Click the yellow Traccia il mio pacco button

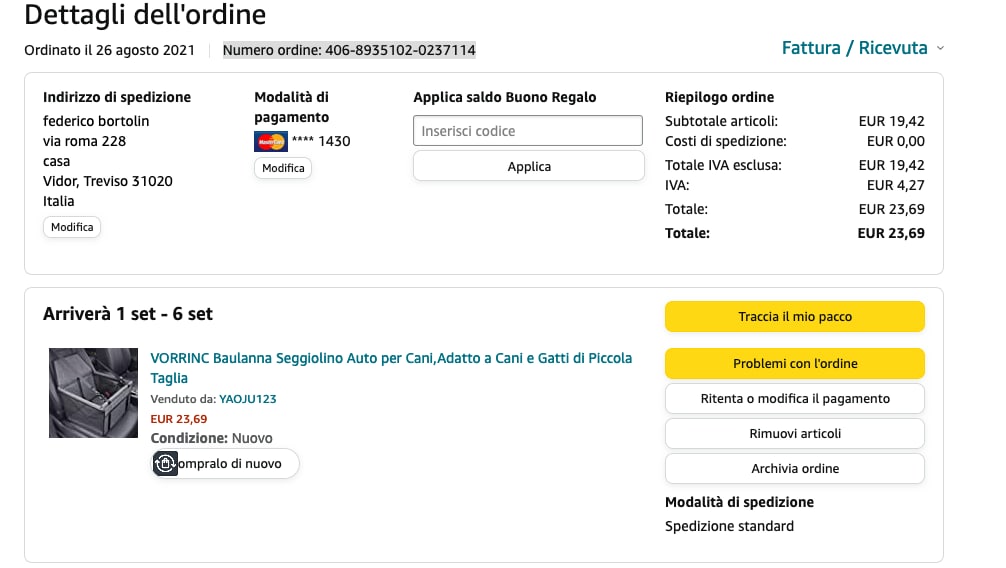click(x=794, y=317)
